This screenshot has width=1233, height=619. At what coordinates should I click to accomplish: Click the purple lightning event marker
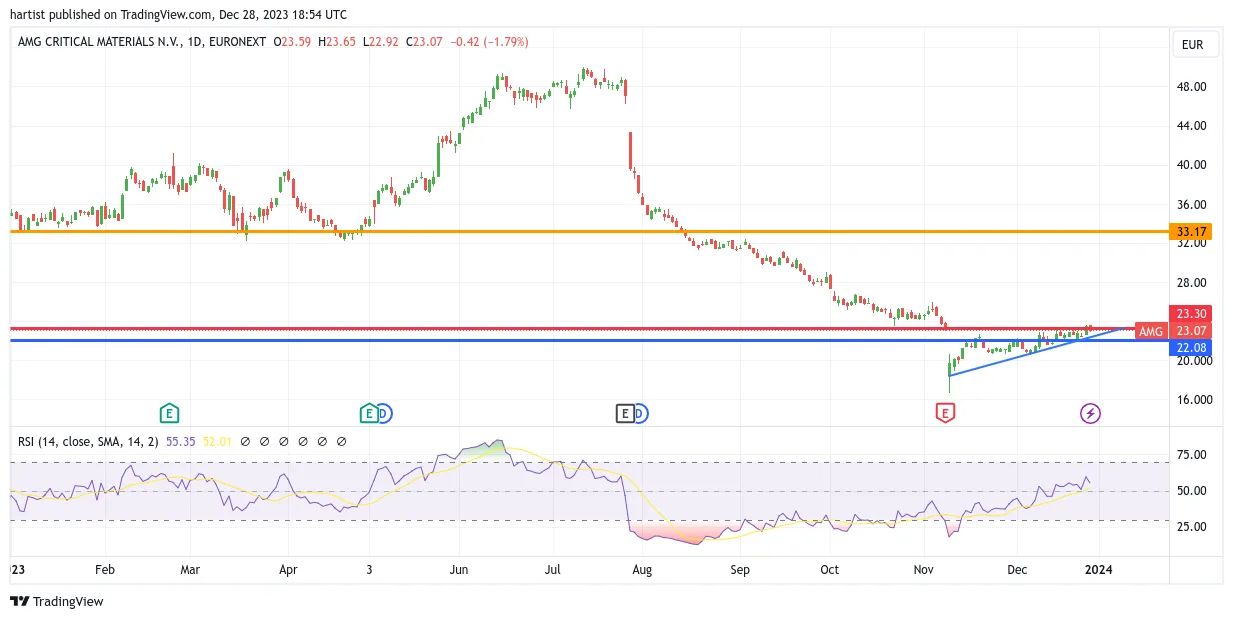pos(1090,413)
